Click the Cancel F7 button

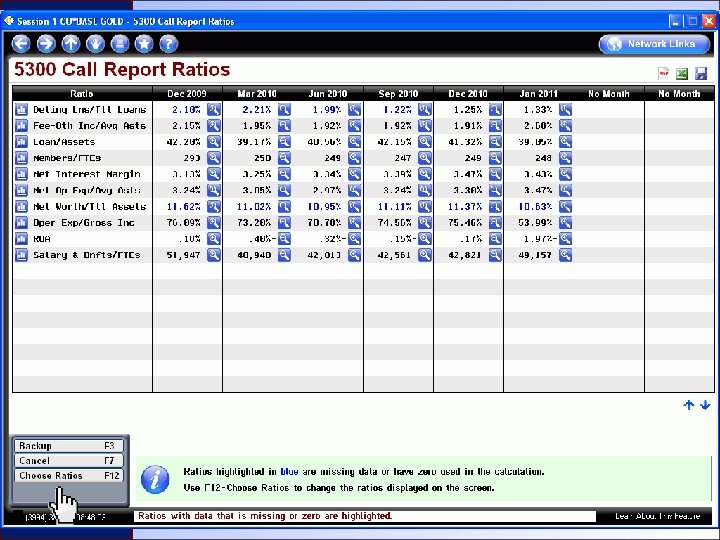[x=69, y=461]
